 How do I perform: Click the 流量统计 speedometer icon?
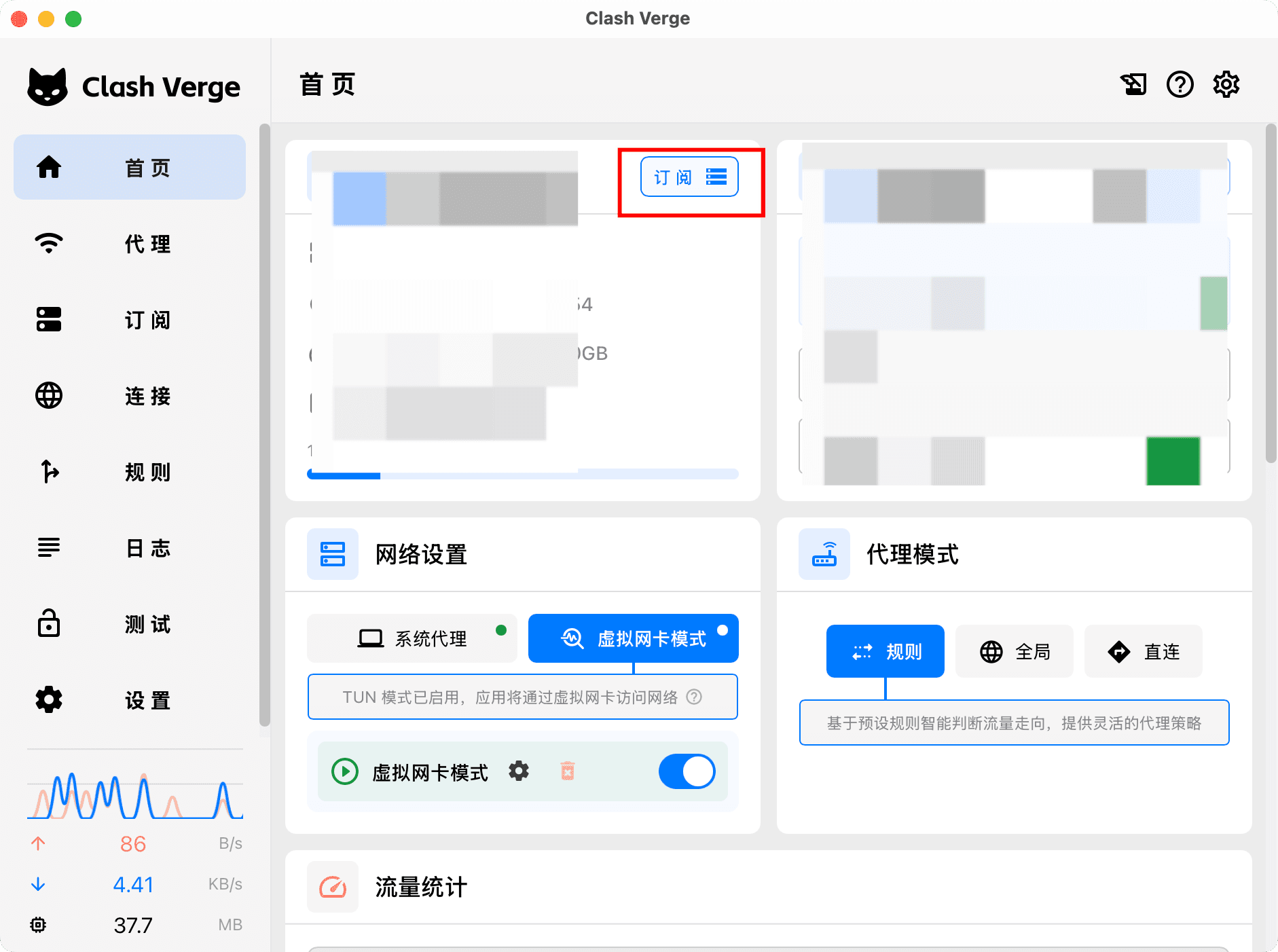pos(333,887)
